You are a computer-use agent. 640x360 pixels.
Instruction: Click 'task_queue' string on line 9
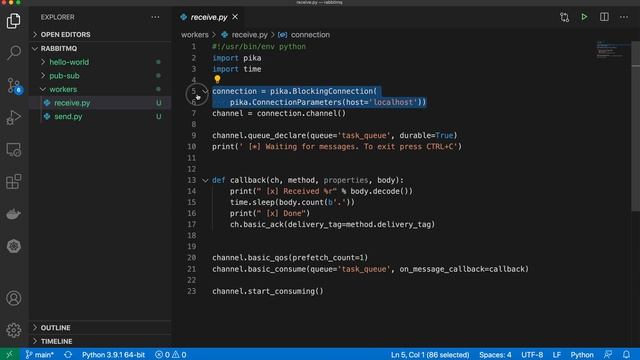(x=364, y=135)
